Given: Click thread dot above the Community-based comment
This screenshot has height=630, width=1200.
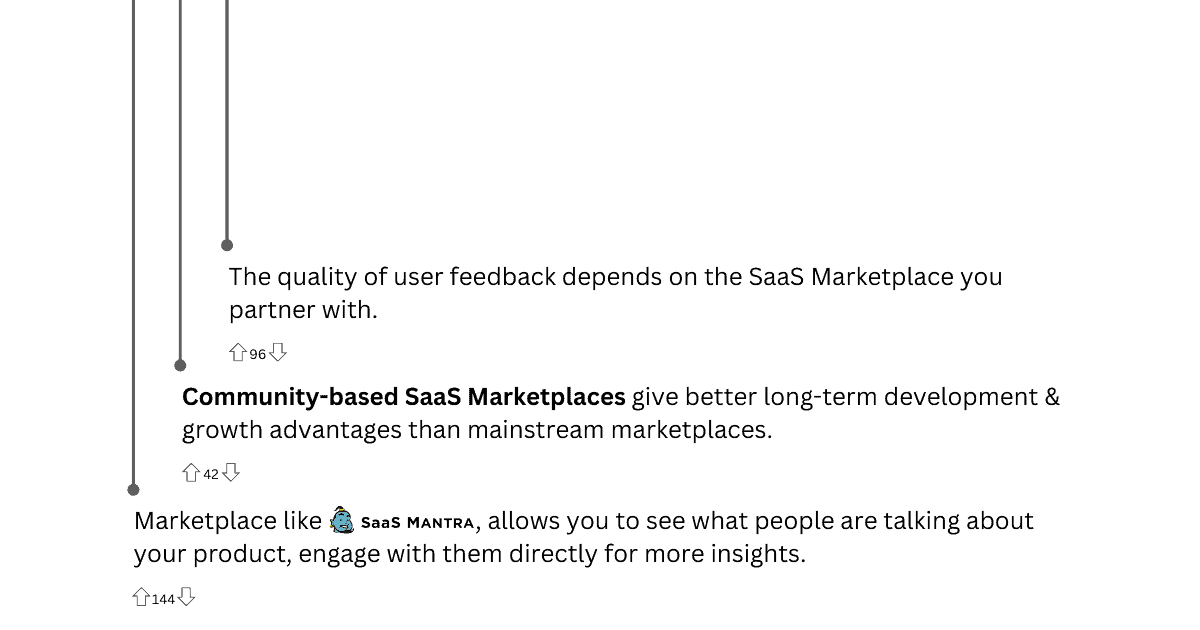Looking at the screenshot, I should [180, 366].
